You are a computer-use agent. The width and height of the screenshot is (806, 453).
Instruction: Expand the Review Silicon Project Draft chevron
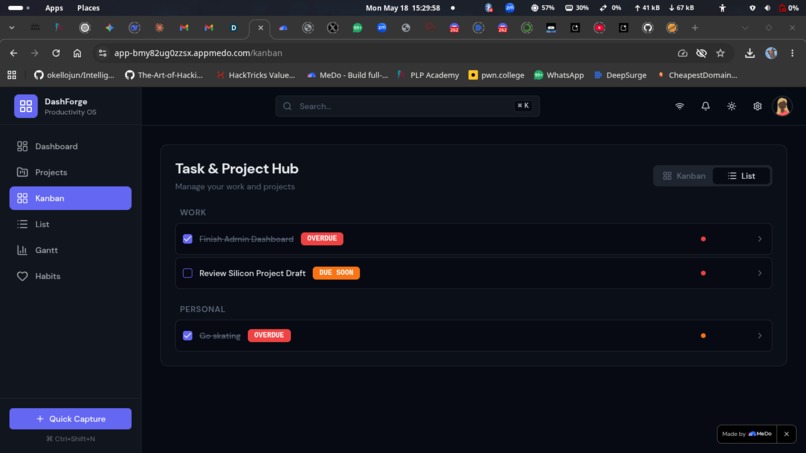759,273
